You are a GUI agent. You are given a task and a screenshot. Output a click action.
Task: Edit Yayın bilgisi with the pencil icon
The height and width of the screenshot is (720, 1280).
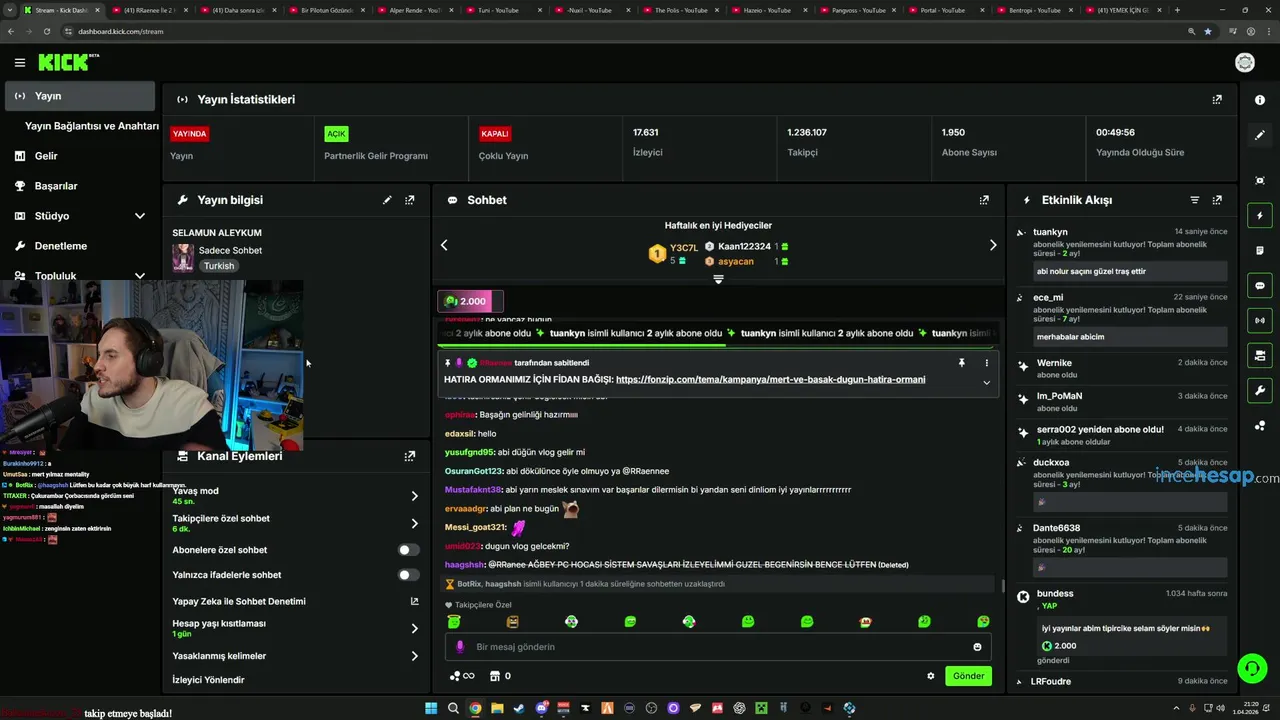pyautogui.click(x=387, y=200)
